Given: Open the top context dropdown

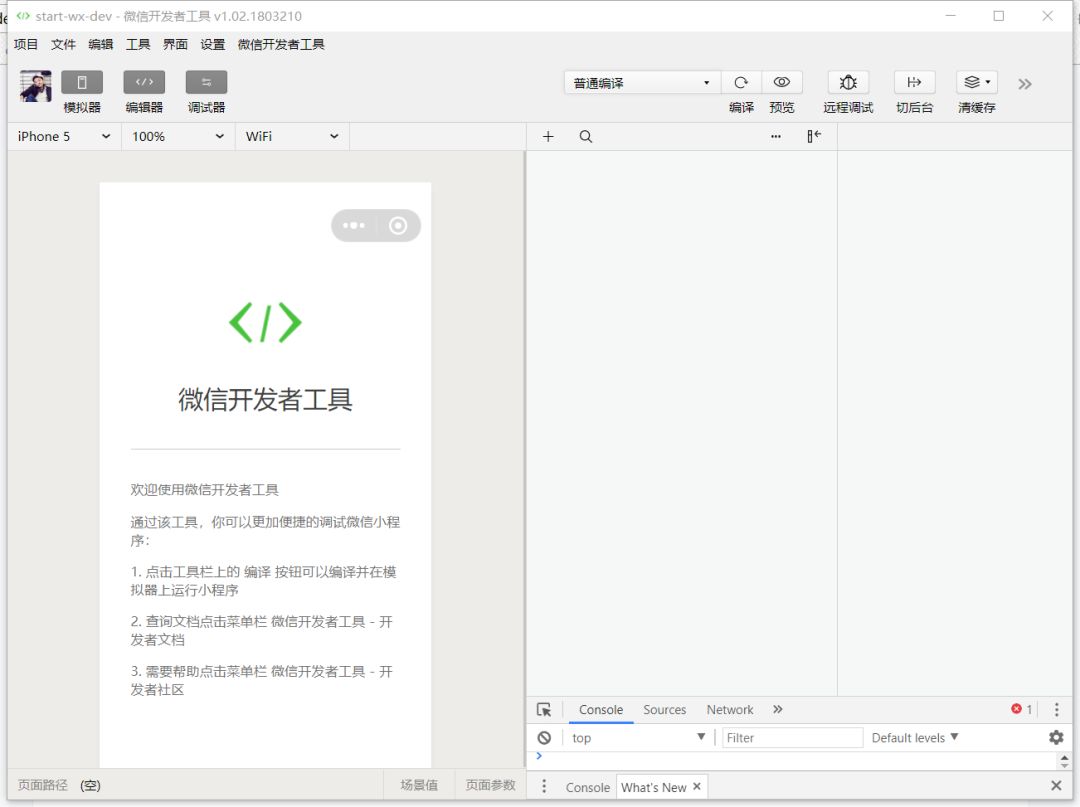Looking at the screenshot, I should point(638,737).
